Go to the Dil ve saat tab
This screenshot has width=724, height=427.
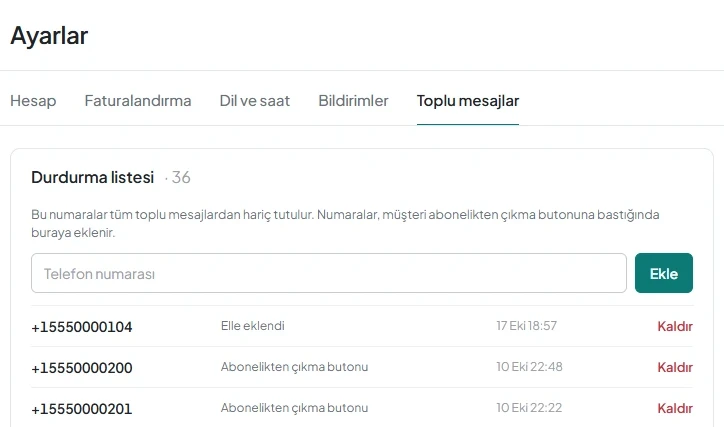tap(254, 101)
